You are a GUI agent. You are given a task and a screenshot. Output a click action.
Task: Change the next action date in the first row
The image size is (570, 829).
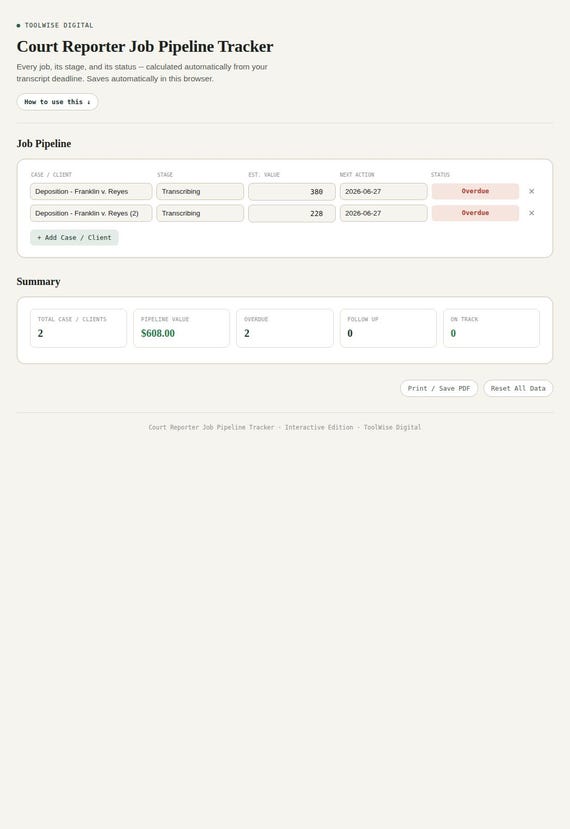tap(383, 191)
